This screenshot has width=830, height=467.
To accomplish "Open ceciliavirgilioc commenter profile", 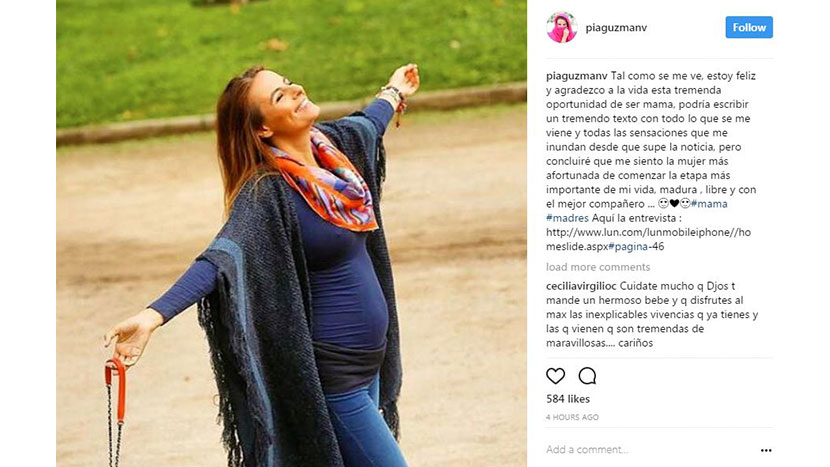I will (581, 286).
